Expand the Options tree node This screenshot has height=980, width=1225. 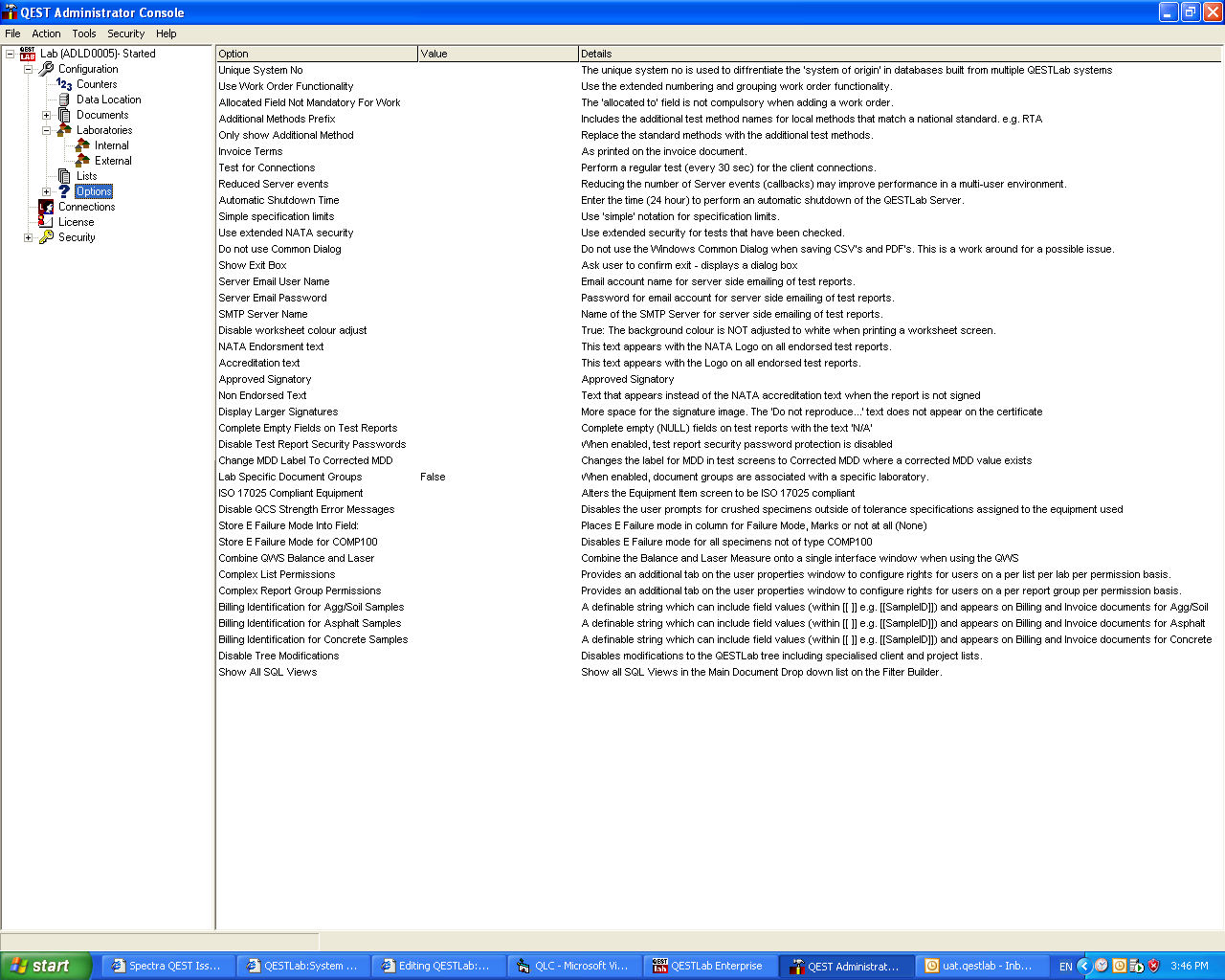[x=46, y=191]
